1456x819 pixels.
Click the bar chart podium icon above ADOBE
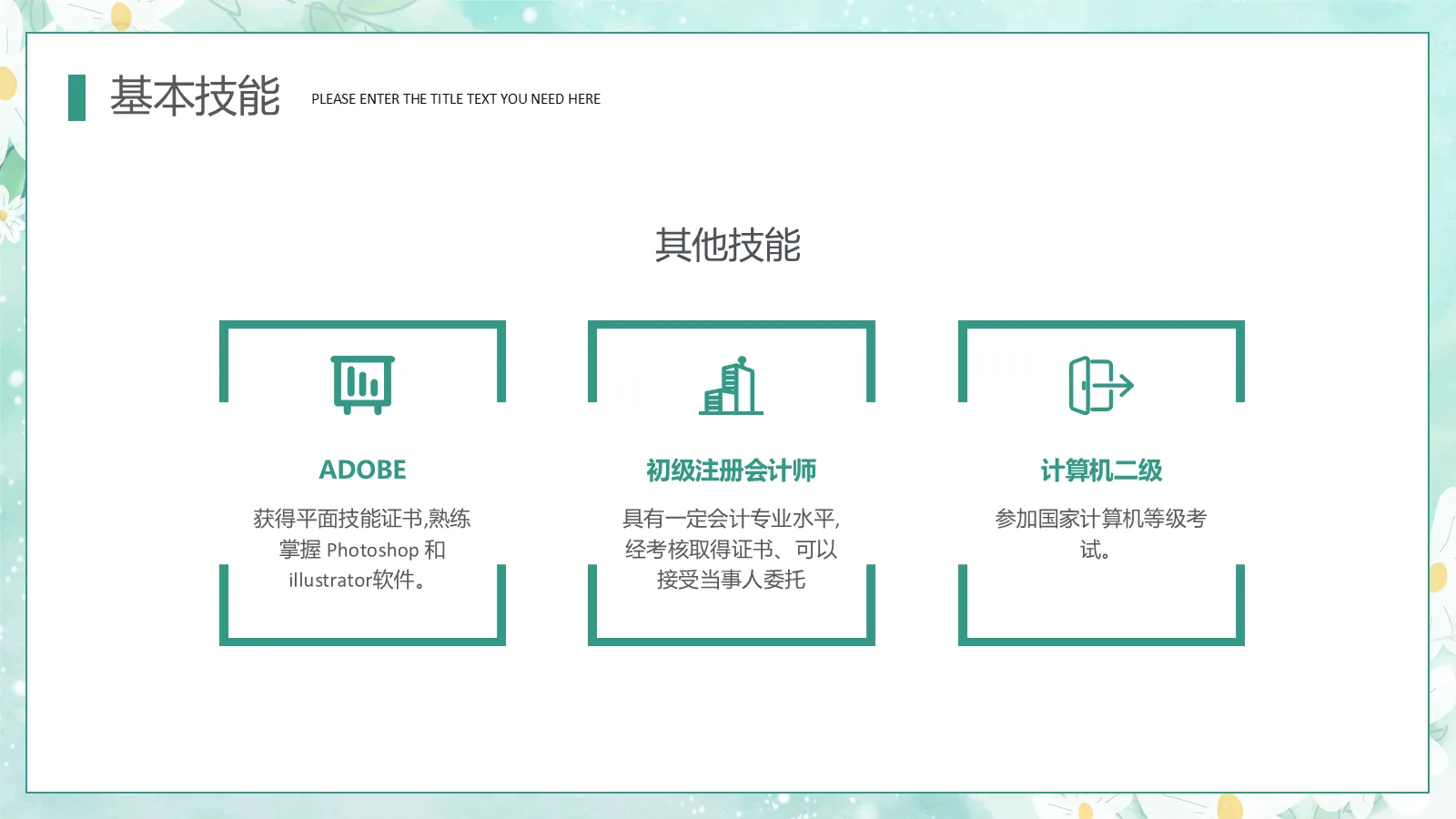(x=362, y=382)
